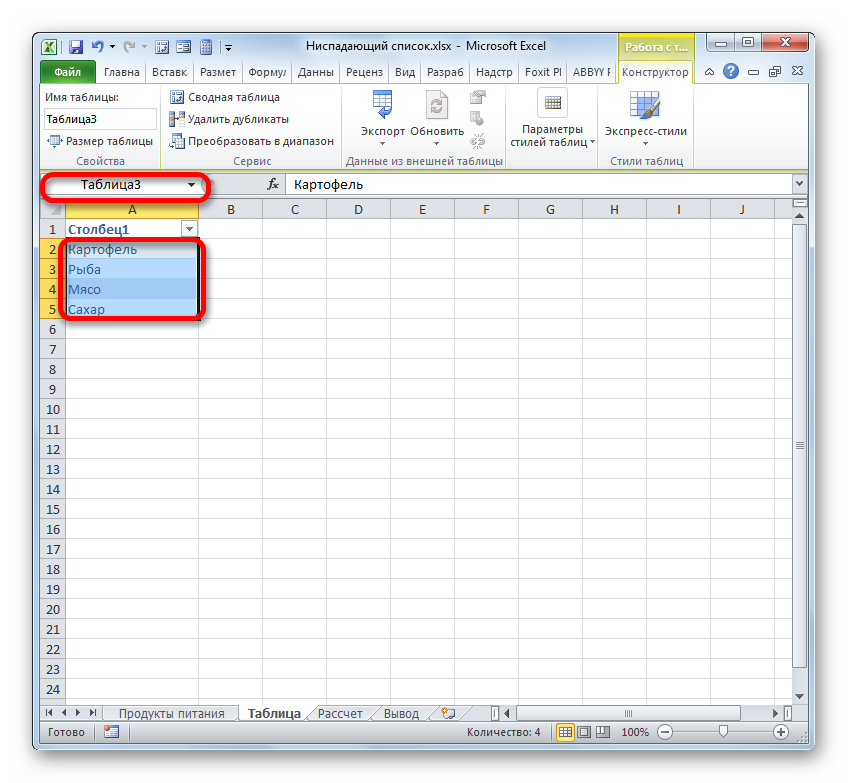Click the Save icon in quick access toolbar
The width and height of the screenshot is (848, 783).
tap(76, 47)
